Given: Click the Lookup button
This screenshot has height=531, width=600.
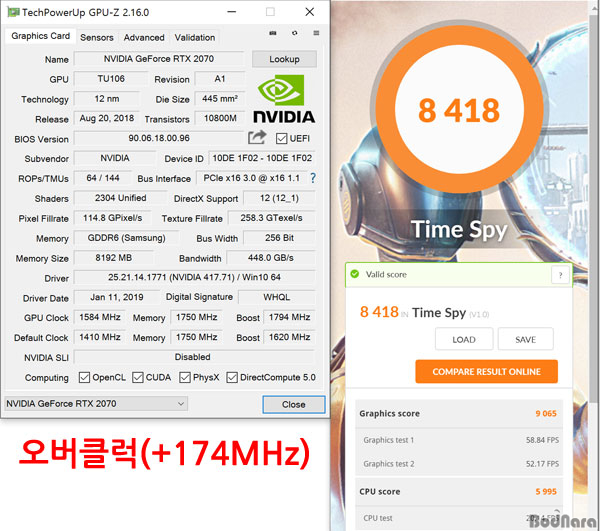Looking at the screenshot, I should pyautogui.click(x=284, y=59).
